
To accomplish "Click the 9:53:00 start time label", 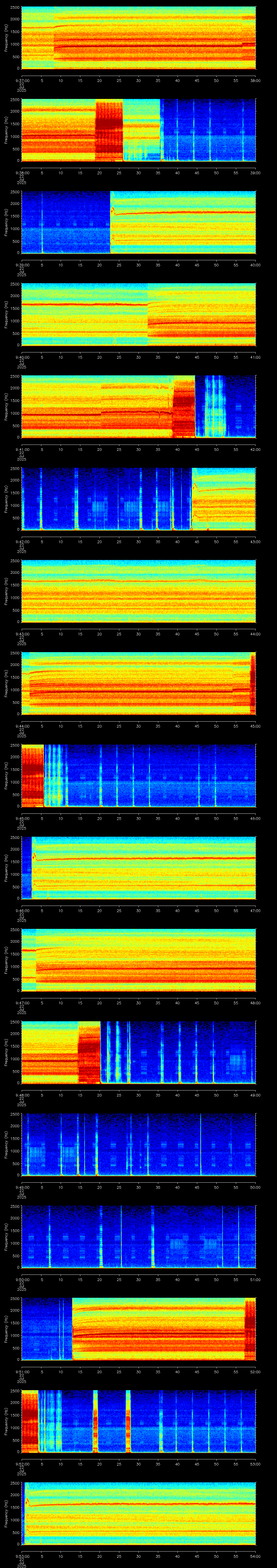I will [x=22, y=1556].
